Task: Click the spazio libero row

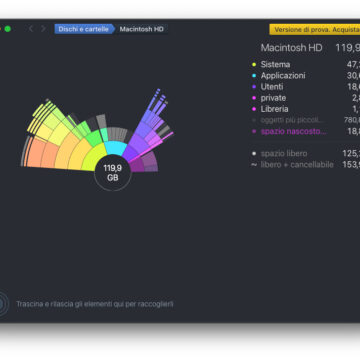Action: (305, 154)
